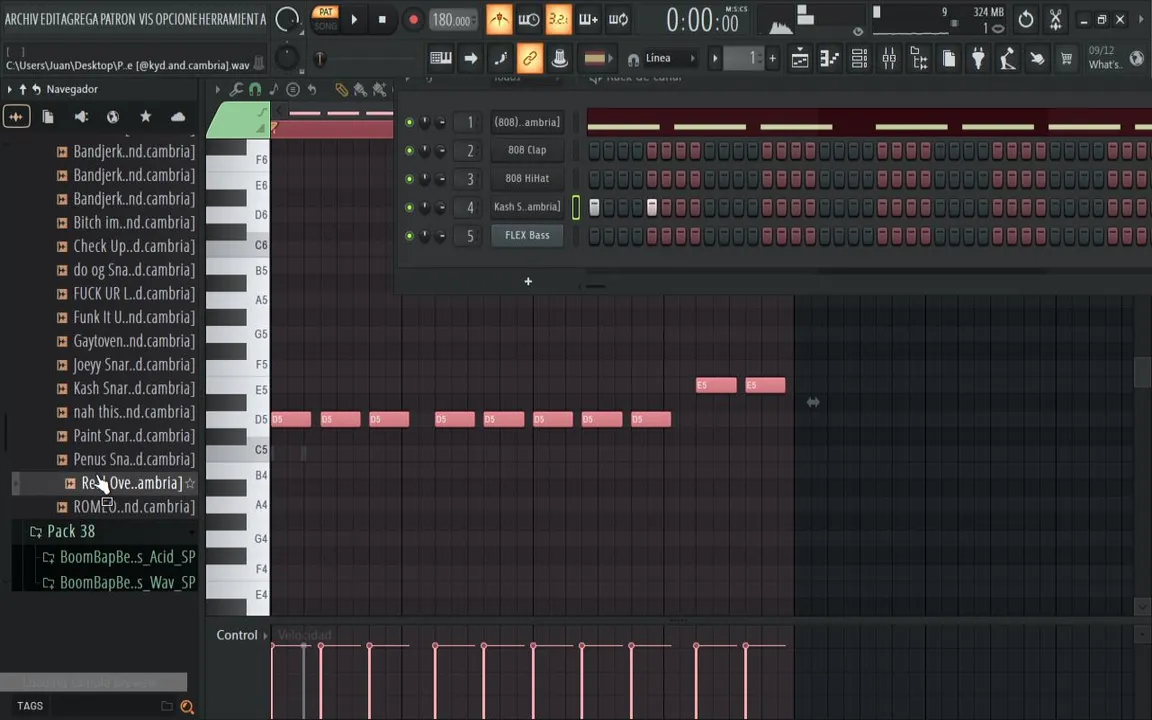Toggle first step of Kash S..ambria row

pyautogui.click(x=594, y=207)
